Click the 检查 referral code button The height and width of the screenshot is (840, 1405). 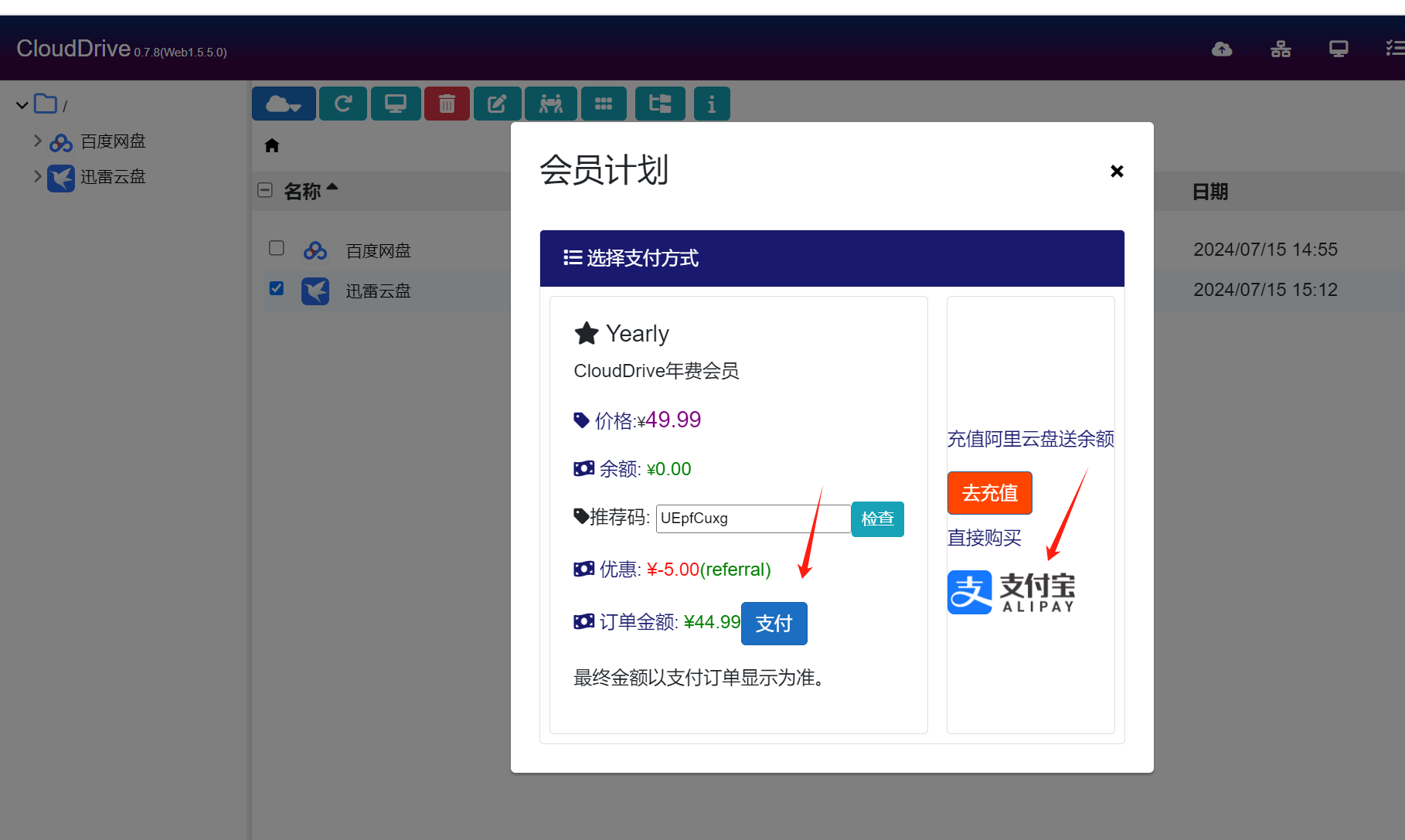[x=878, y=519]
